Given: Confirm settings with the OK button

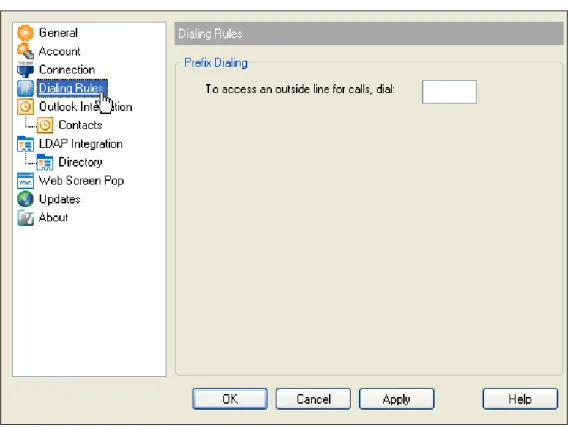Looking at the screenshot, I should point(230,399).
